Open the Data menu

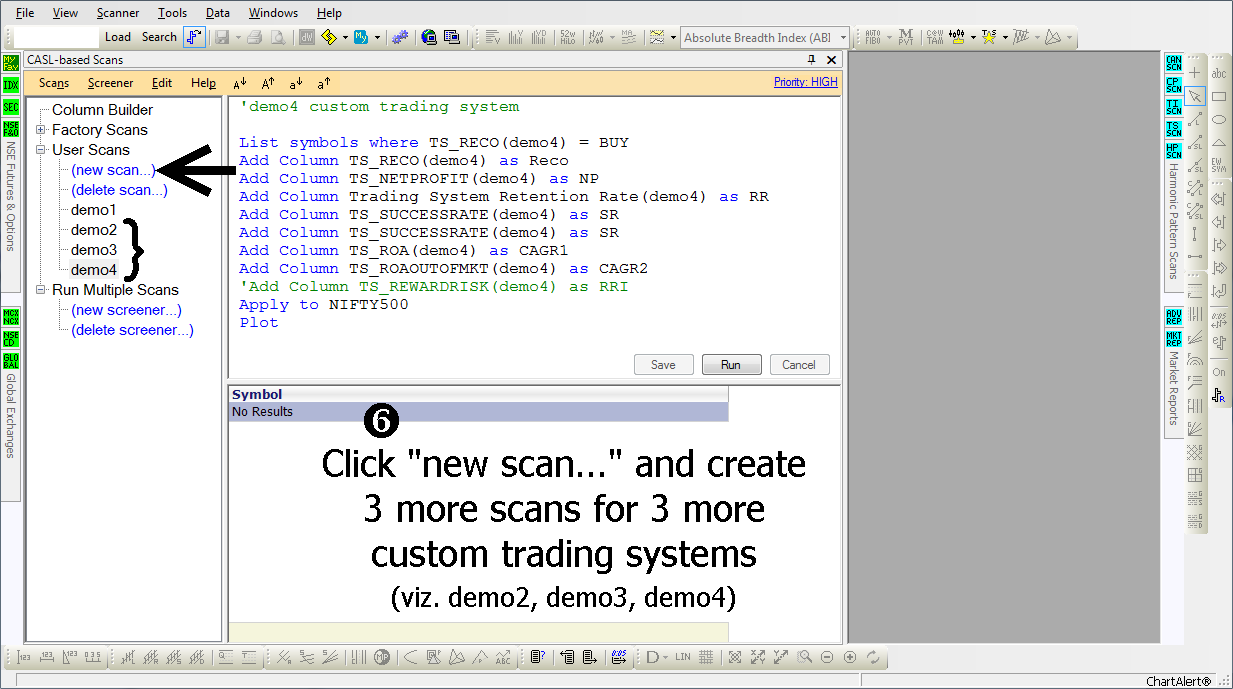click(x=218, y=13)
